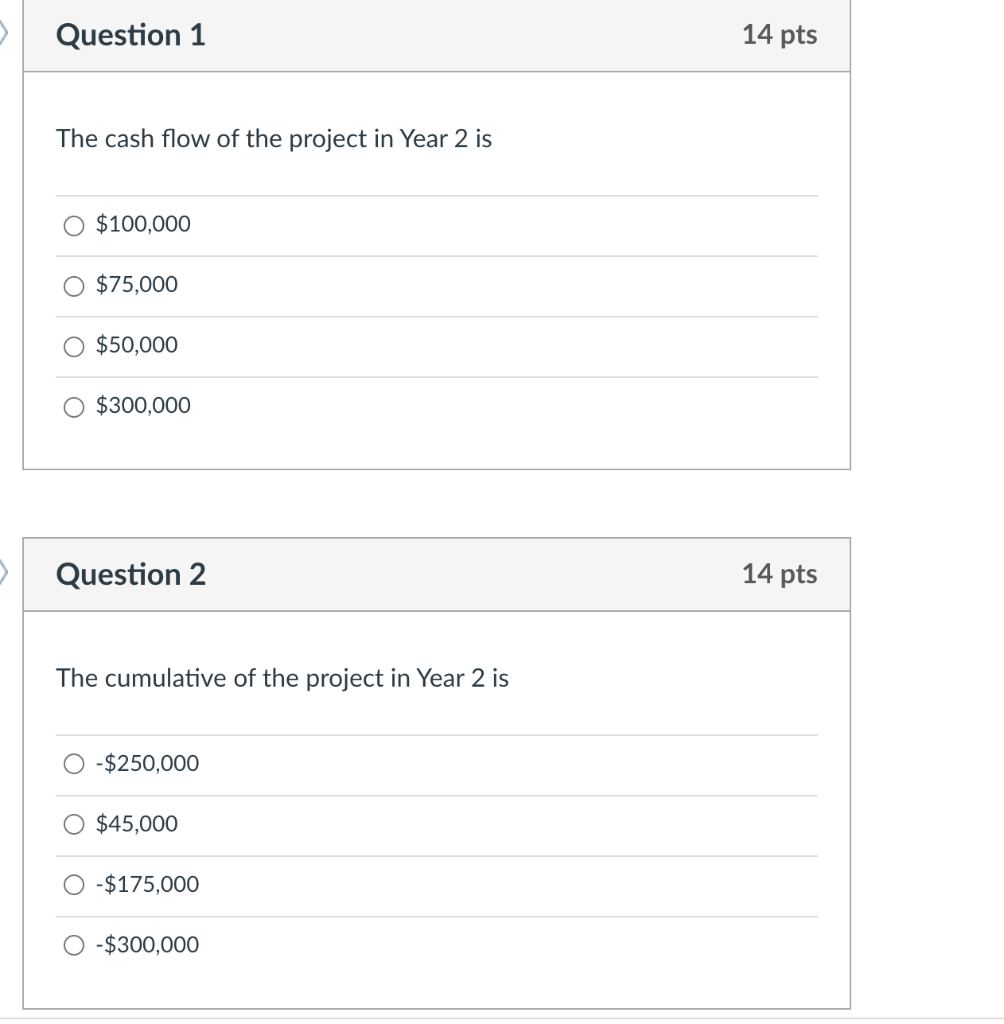
Task: Click the Question 1 header title
Action: (x=131, y=34)
